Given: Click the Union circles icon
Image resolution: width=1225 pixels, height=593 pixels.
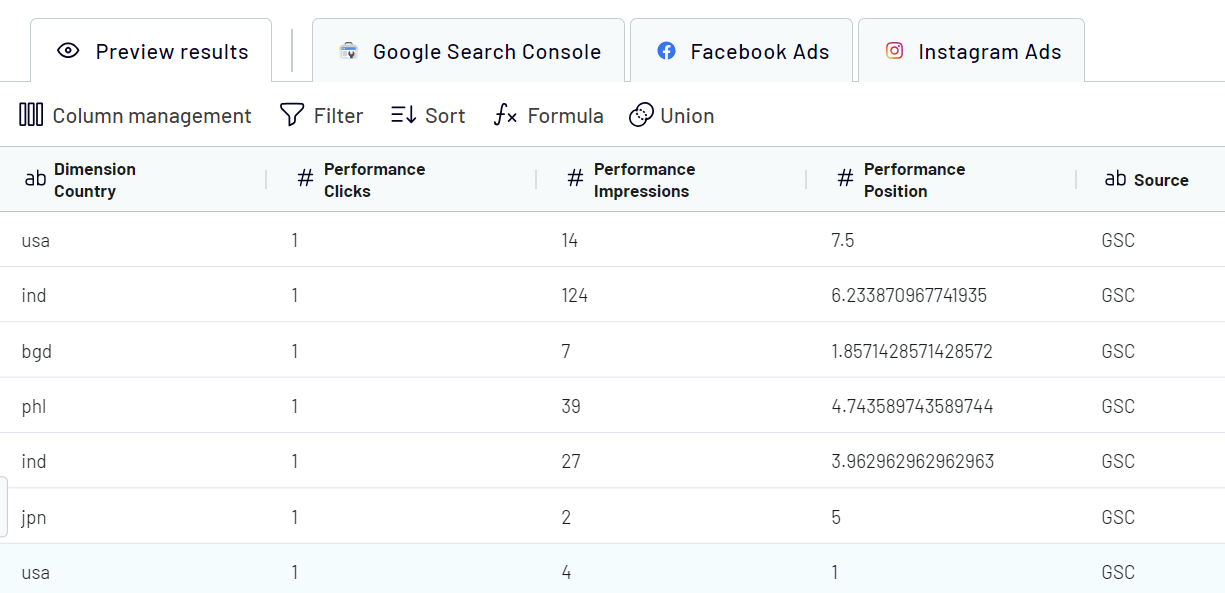Looking at the screenshot, I should pyautogui.click(x=641, y=115).
